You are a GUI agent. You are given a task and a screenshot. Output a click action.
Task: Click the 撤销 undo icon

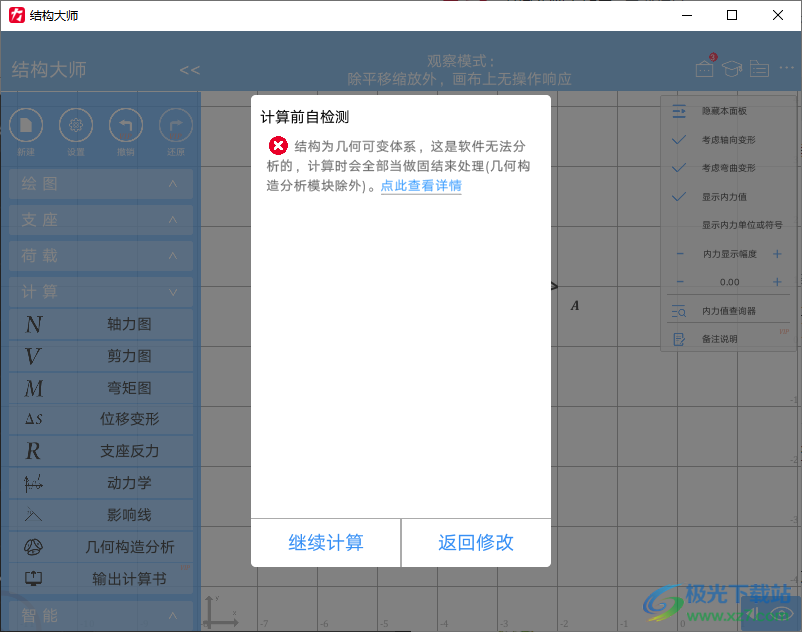(126, 125)
